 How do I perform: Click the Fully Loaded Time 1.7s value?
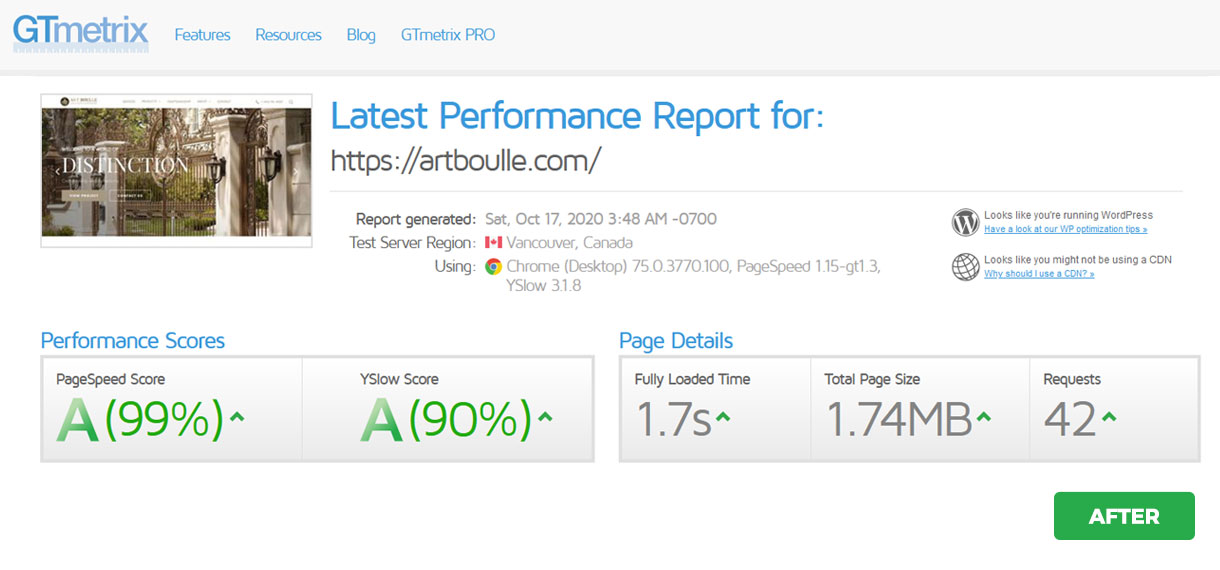[673, 420]
